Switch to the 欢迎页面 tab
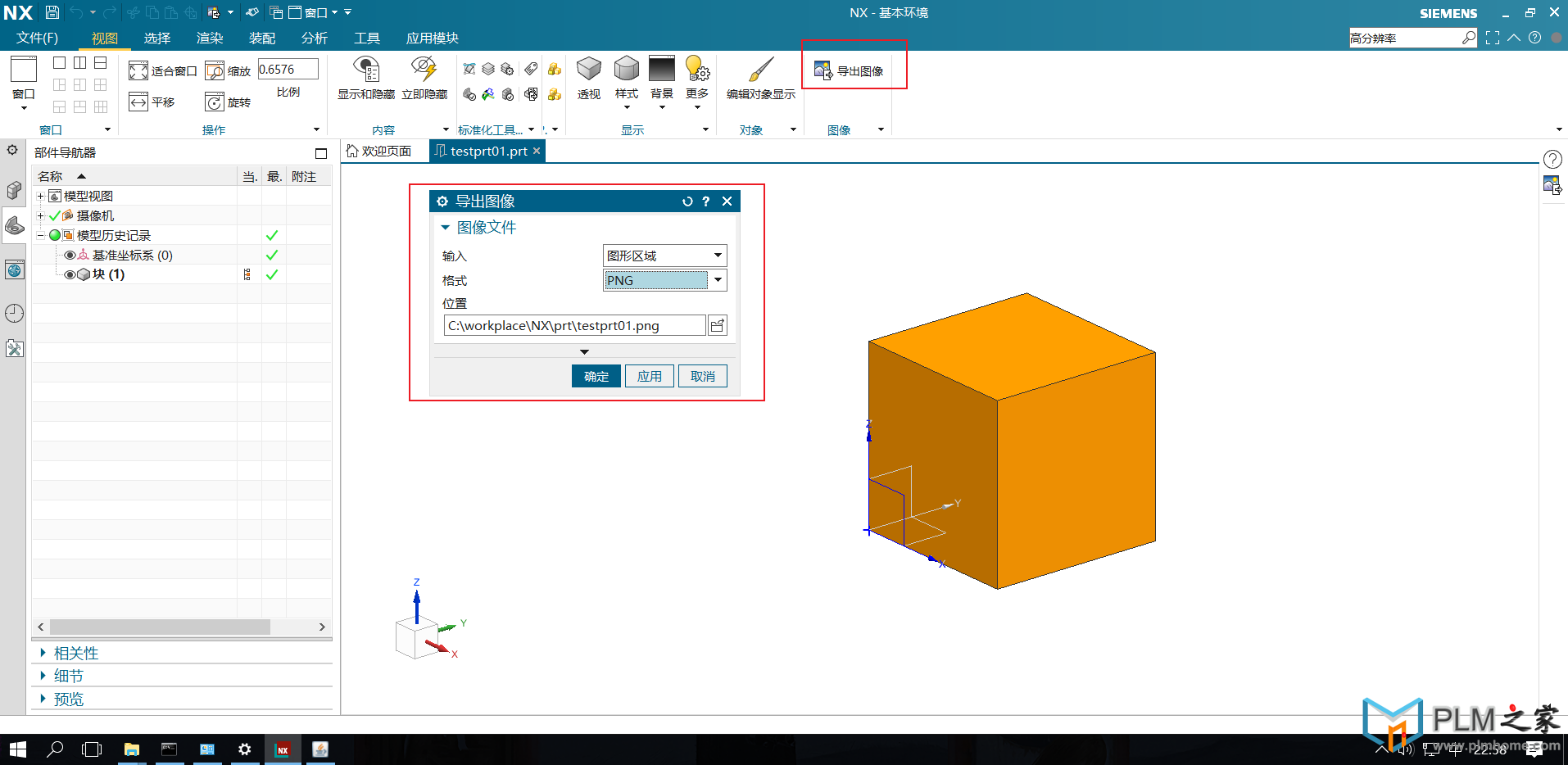This screenshot has height=765, width=1568. point(379,151)
